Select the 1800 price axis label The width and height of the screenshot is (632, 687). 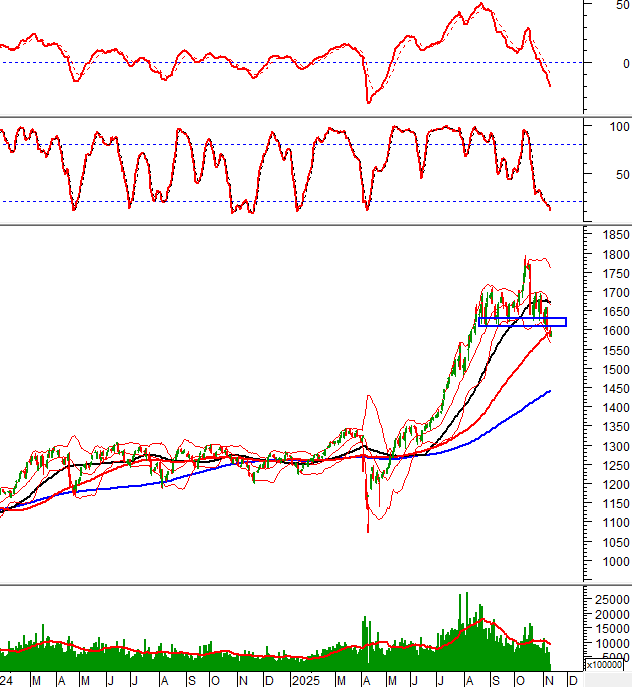[x=604, y=254]
